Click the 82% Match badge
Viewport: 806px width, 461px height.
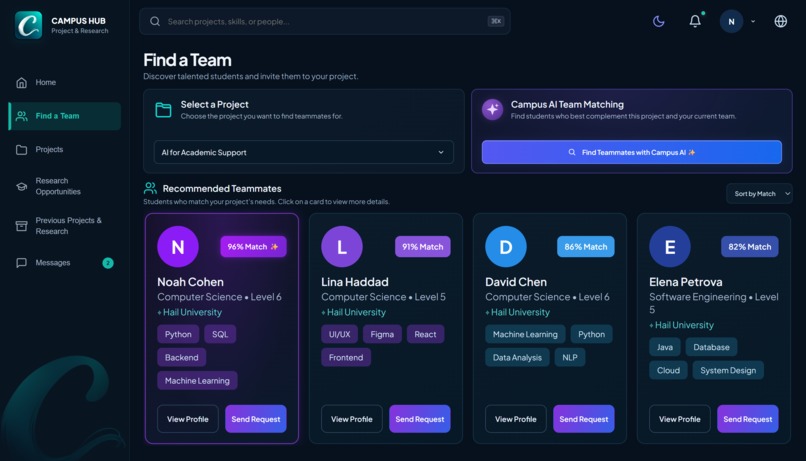(749, 247)
